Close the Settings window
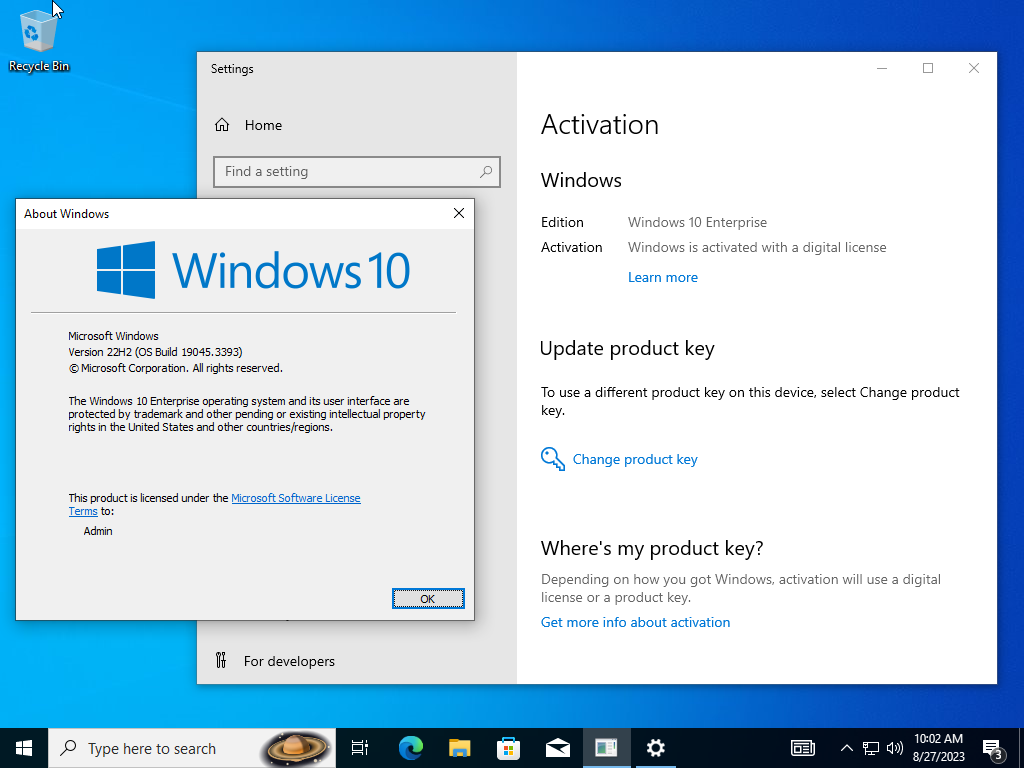The width and height of the screenshot is (1024, 768). pos(974,68)
